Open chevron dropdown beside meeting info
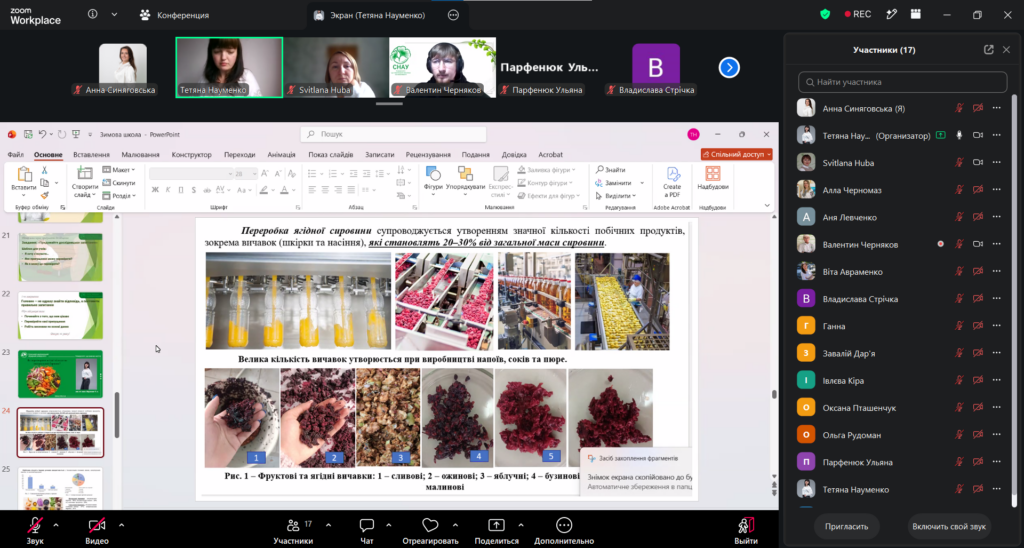The width and height of the screenshot is (1024, 548). point(114,14)
